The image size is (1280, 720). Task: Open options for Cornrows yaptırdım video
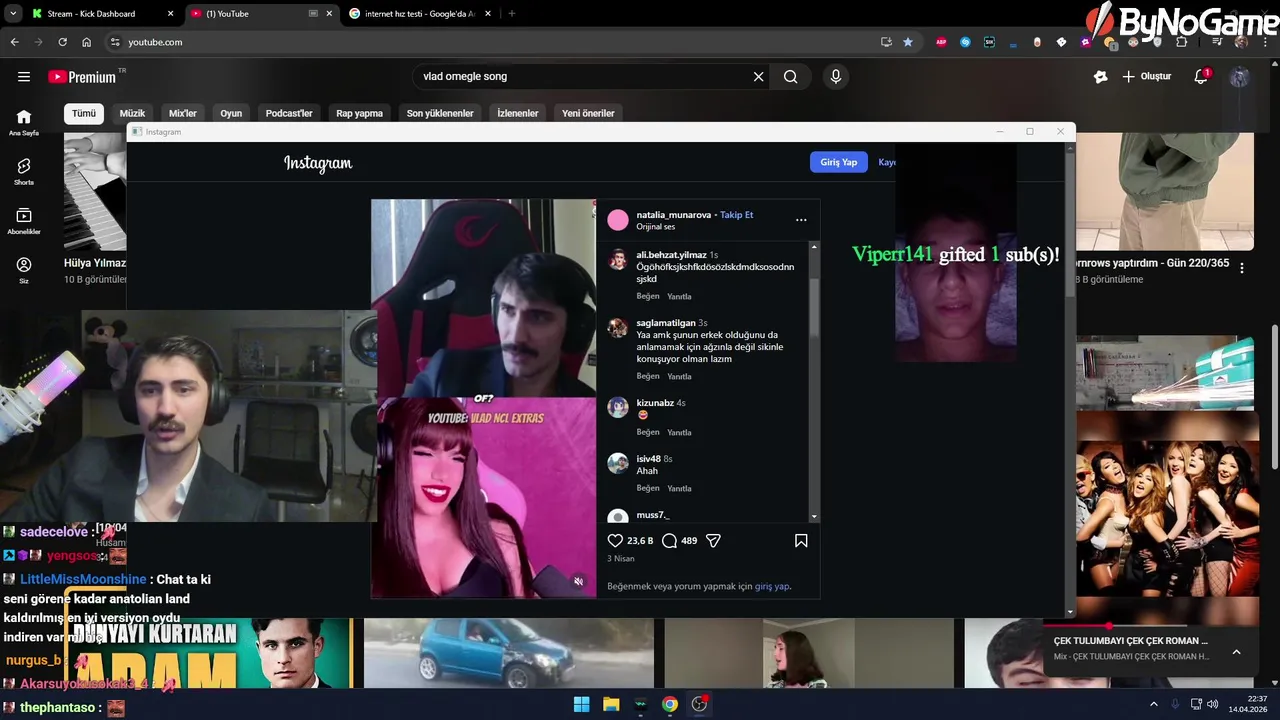[x=1242, y=268]
